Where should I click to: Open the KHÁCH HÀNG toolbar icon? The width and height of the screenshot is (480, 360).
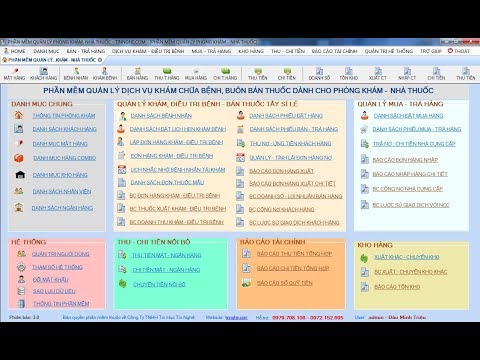pyautogui.click(x=44, y=74)
